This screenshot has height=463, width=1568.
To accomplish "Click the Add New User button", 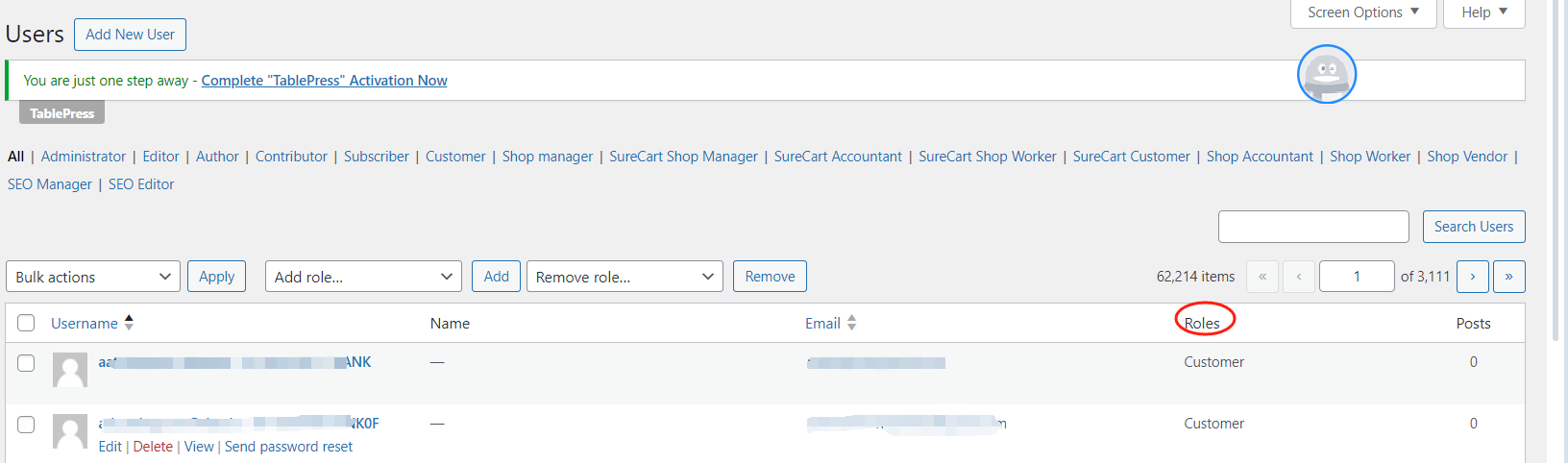I will click(130, 35).
